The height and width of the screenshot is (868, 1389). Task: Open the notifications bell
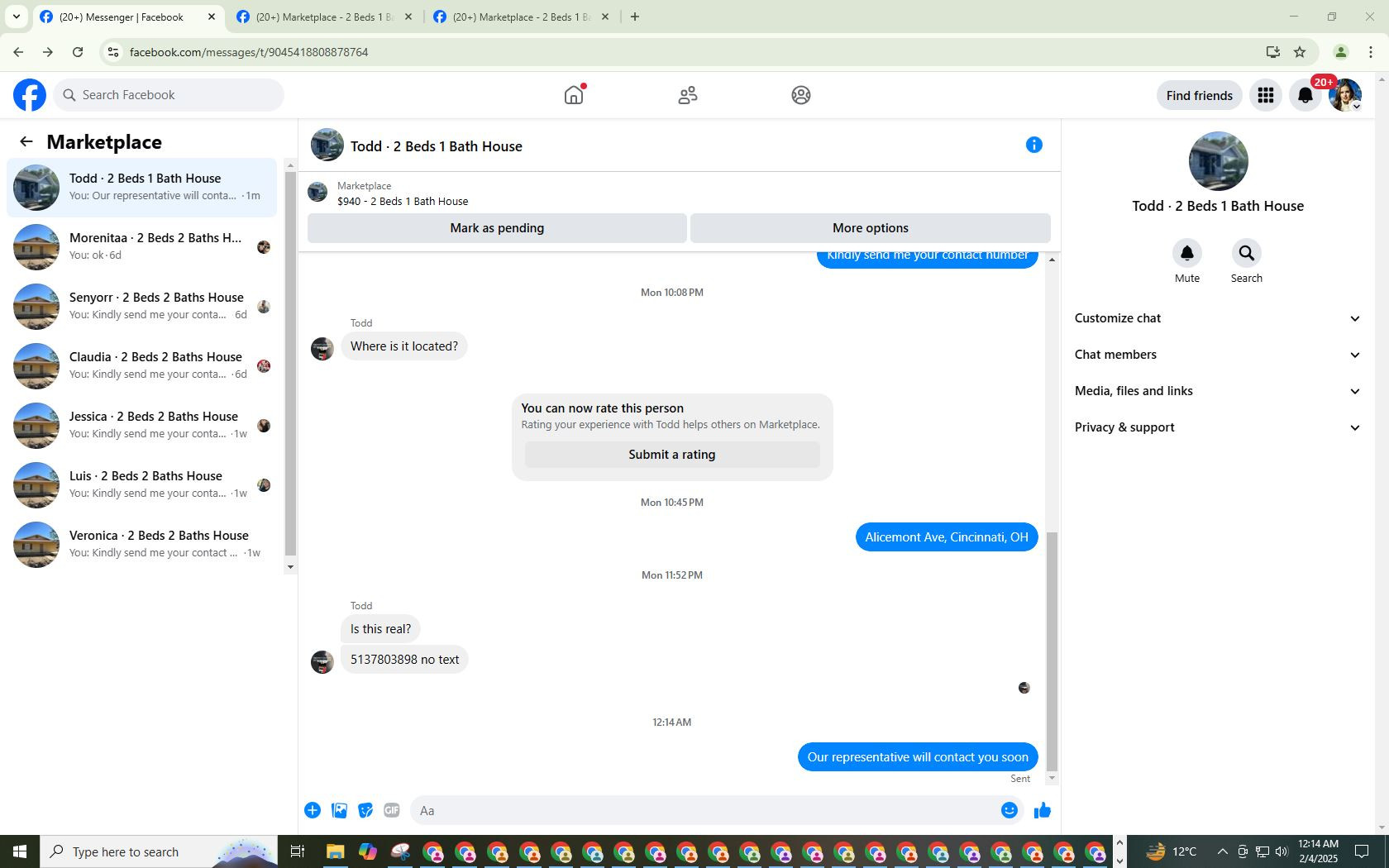[1305, 95]
